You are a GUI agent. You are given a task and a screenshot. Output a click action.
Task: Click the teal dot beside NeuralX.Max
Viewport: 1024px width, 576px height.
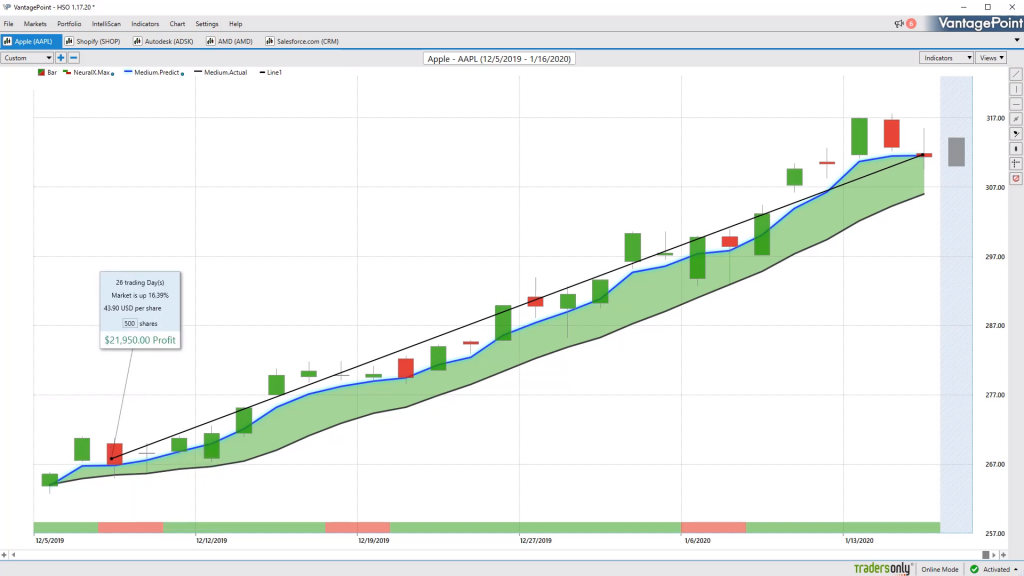[113, 74]
